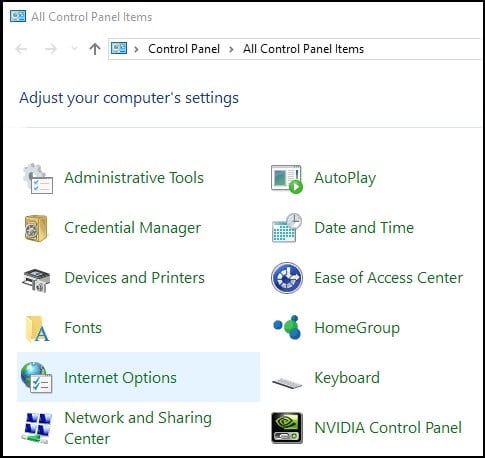Image resolution: width=485 pixels, height=458 pixels.
Task: Open the recent locations dropdown arrow
Action: [75, 49]
